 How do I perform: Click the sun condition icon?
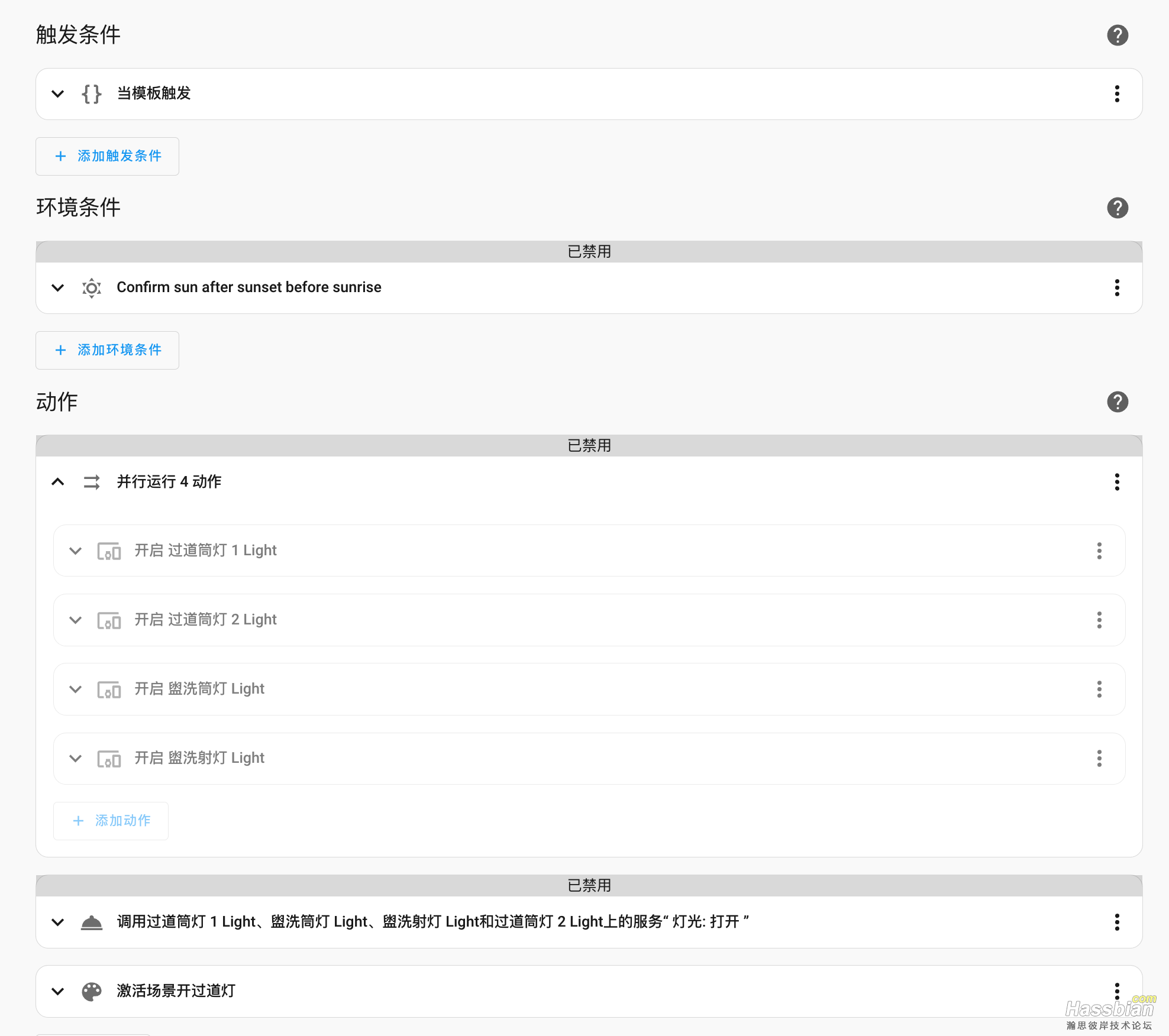(92, 288)
